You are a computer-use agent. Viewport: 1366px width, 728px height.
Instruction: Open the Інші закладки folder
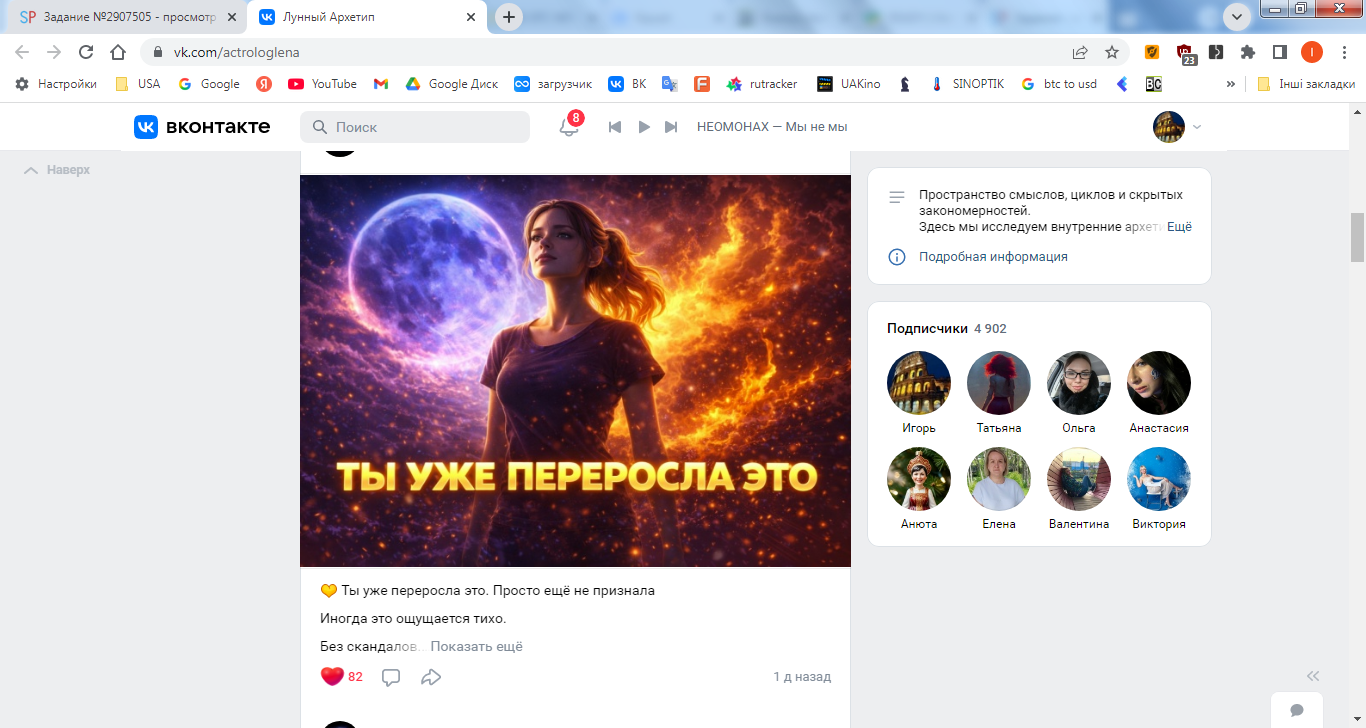1306,84
